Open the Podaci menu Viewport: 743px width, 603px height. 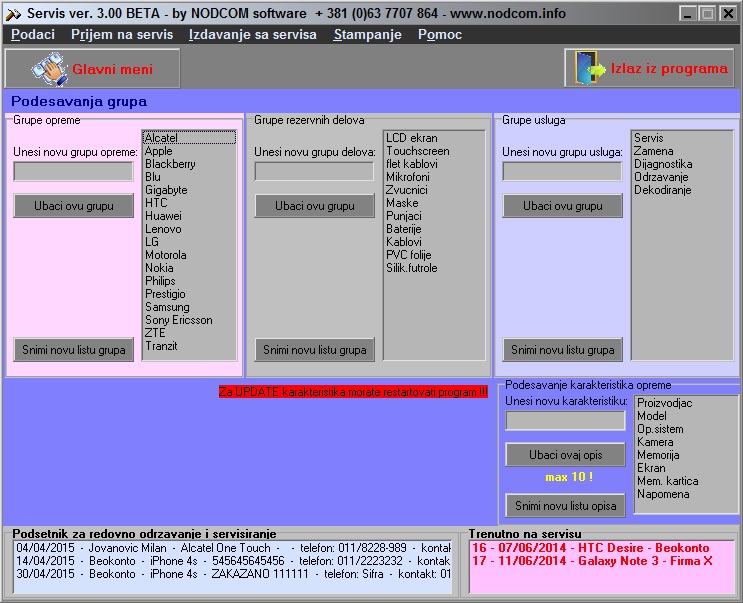(x=33, y=35)
